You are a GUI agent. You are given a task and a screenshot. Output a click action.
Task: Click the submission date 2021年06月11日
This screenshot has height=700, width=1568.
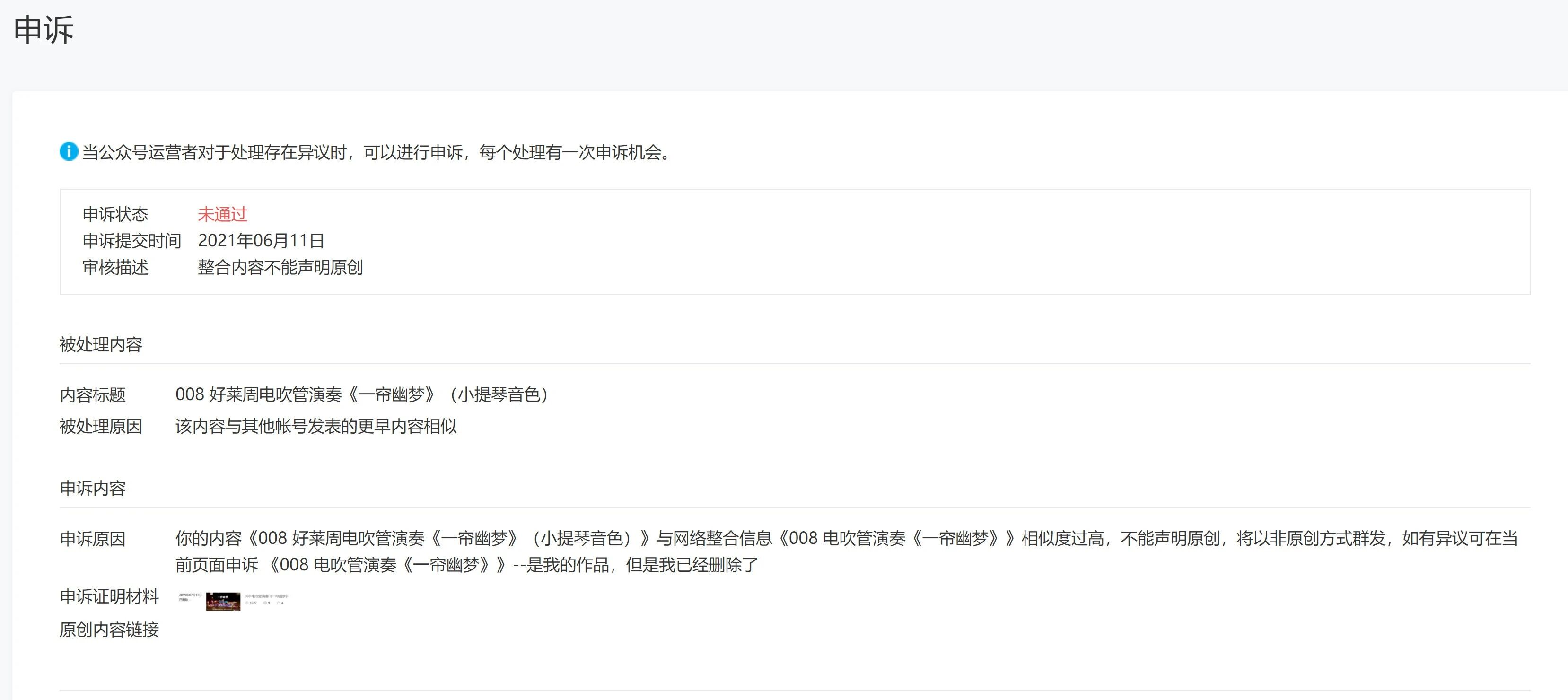[x=261, y=241]
